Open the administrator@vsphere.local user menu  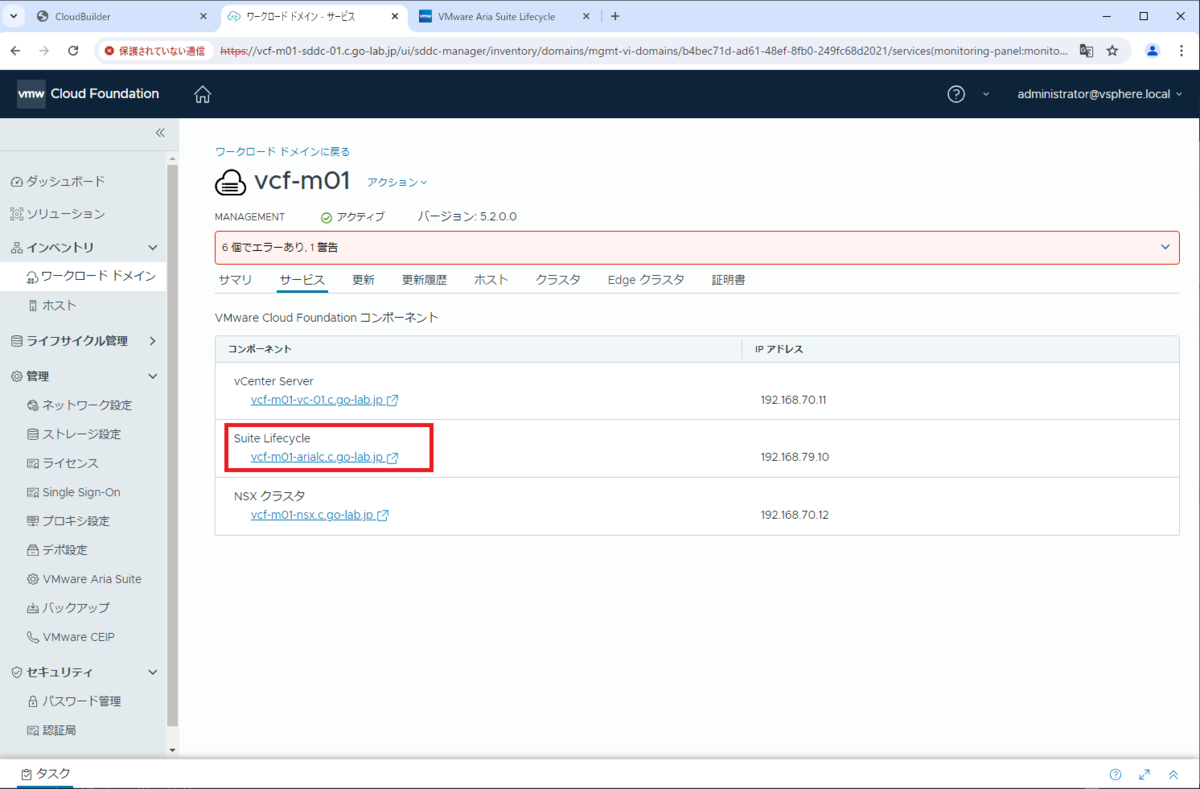(1099, 94)
